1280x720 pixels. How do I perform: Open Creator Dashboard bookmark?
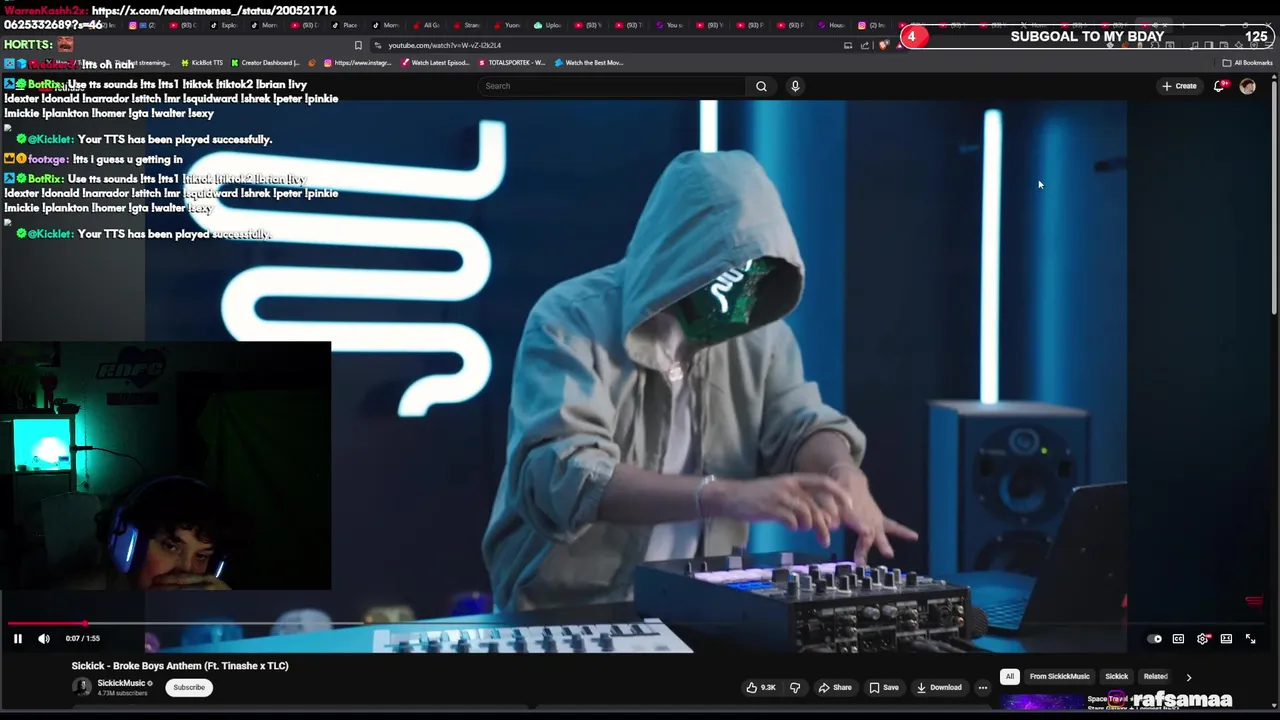(x=266, y=63)
